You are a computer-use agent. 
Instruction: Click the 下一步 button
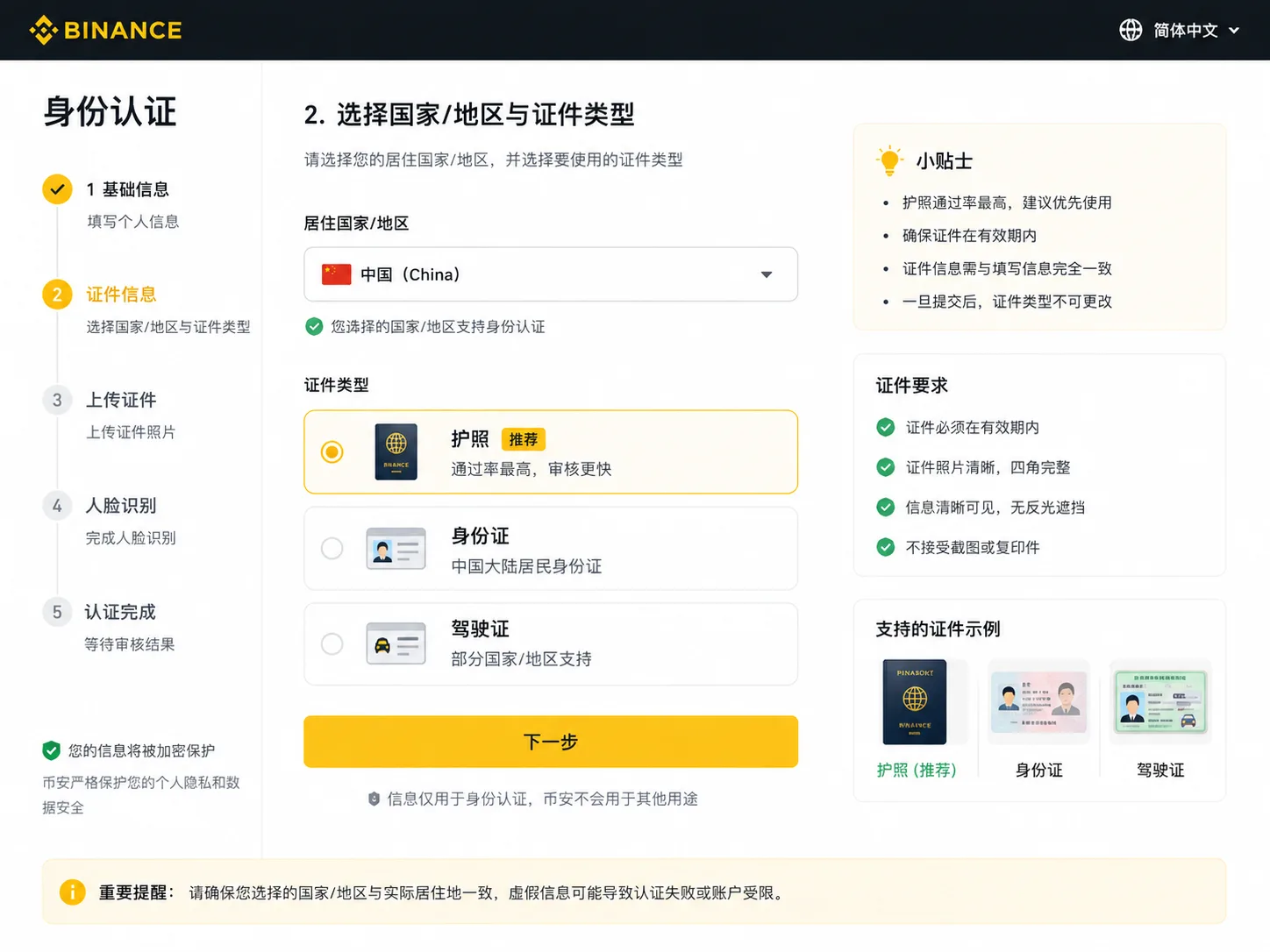click(551, 742)
